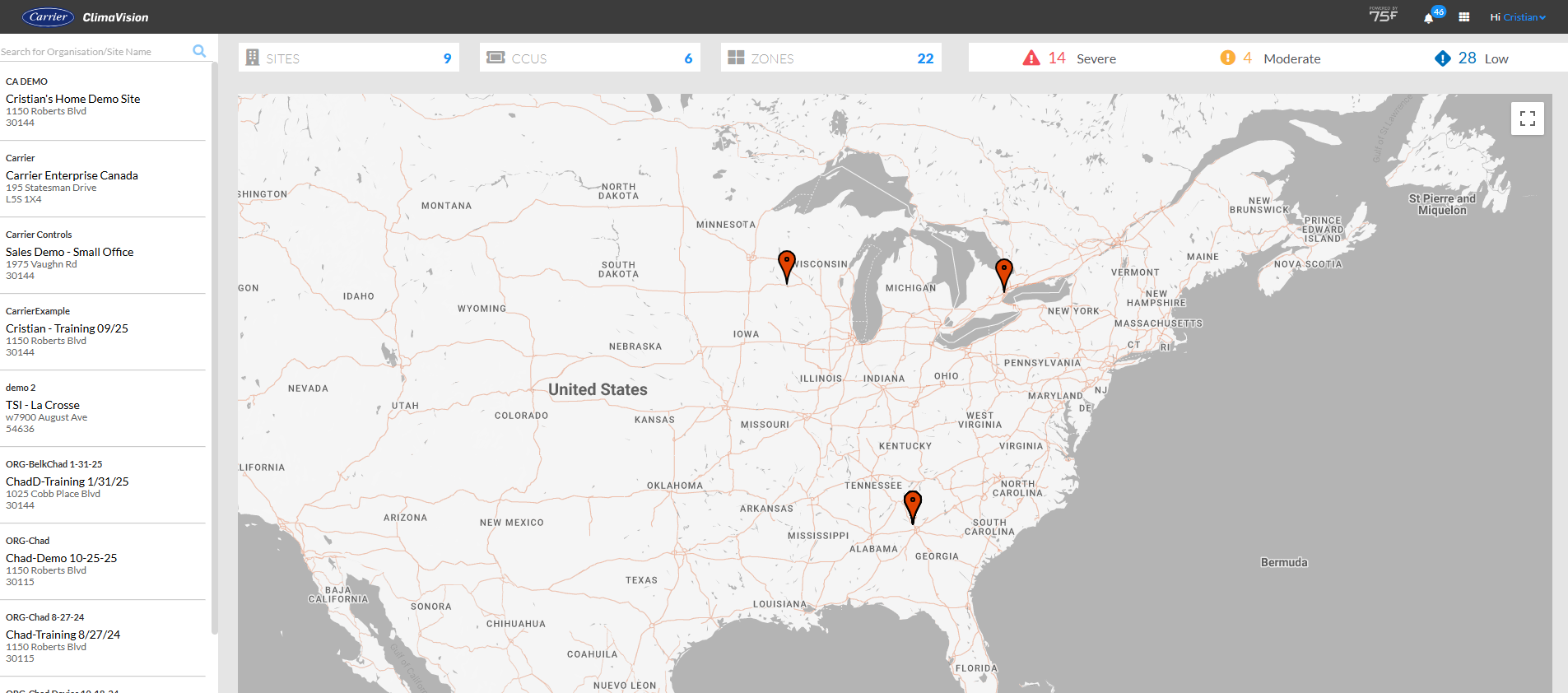Click the Severe alerts warning triangle
Viewport: 1568px width, 693px height.
[1031, 58]
